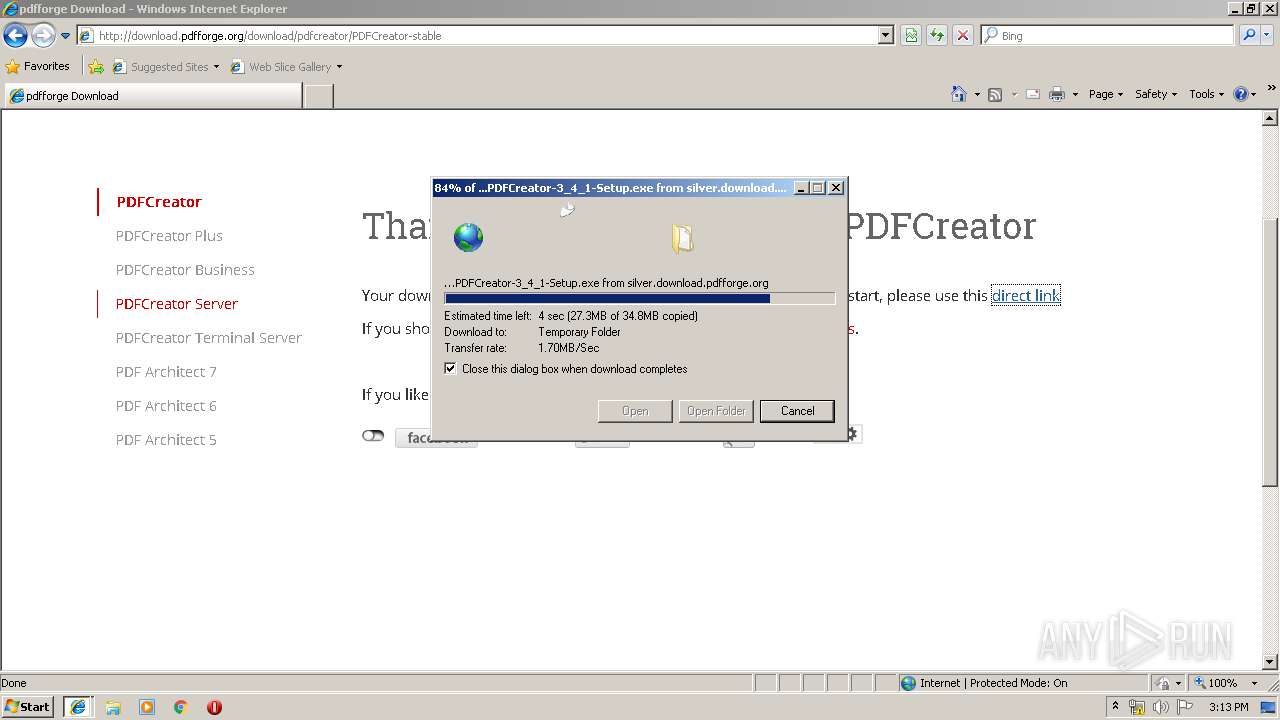Select the pdfforge Download tab

tap(152, 96)
